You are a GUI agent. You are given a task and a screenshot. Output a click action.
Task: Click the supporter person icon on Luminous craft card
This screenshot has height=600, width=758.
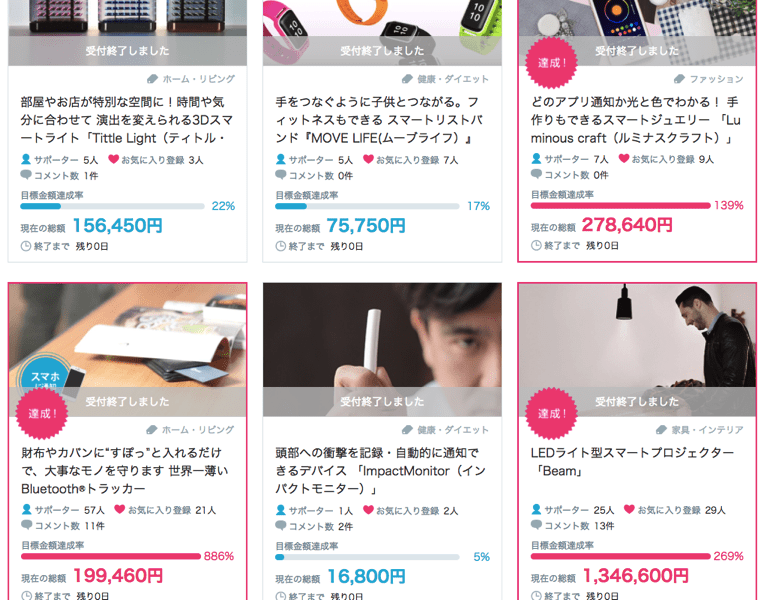pos(536,159)
